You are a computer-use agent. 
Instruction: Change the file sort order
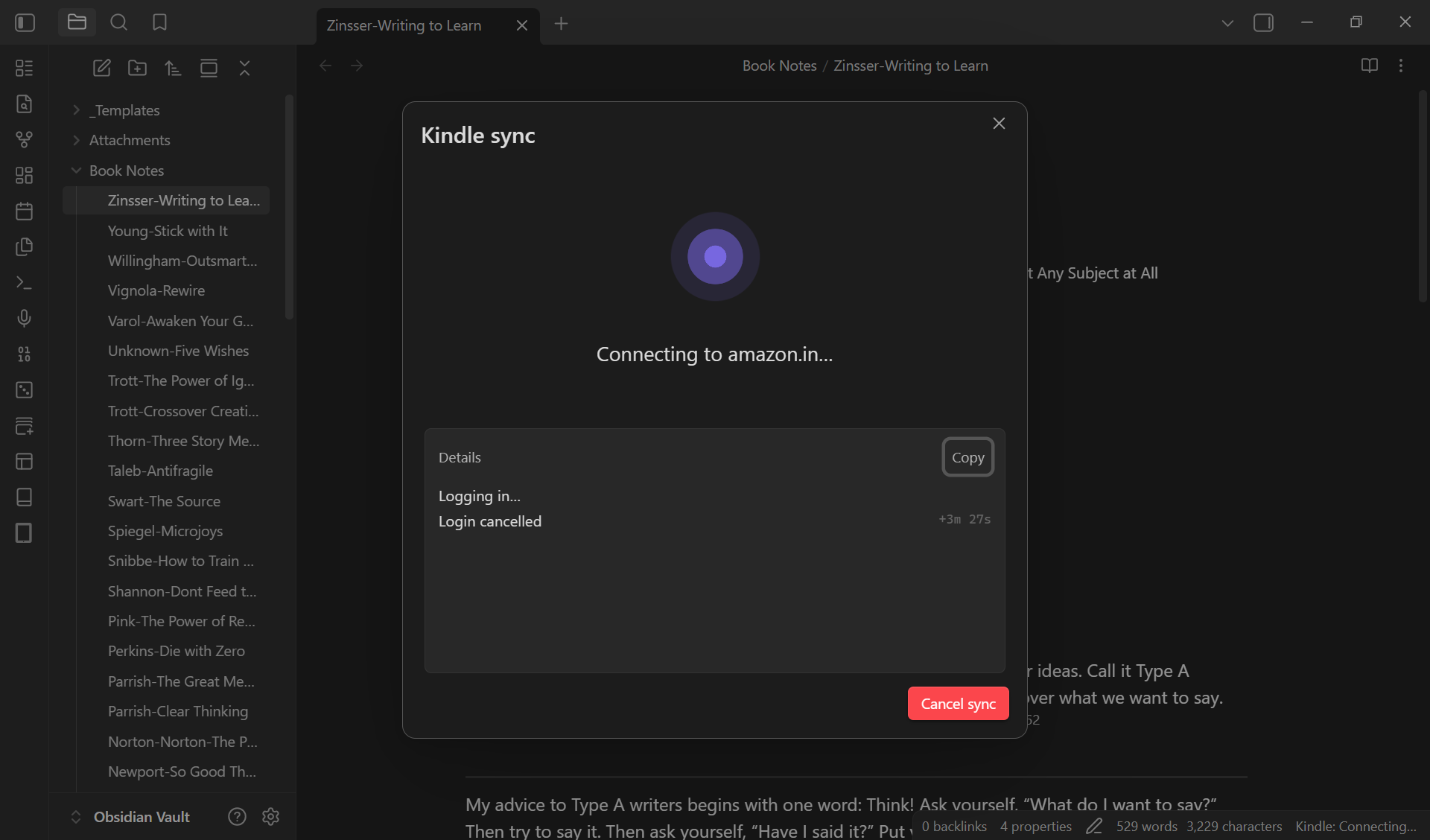point(173,68)
